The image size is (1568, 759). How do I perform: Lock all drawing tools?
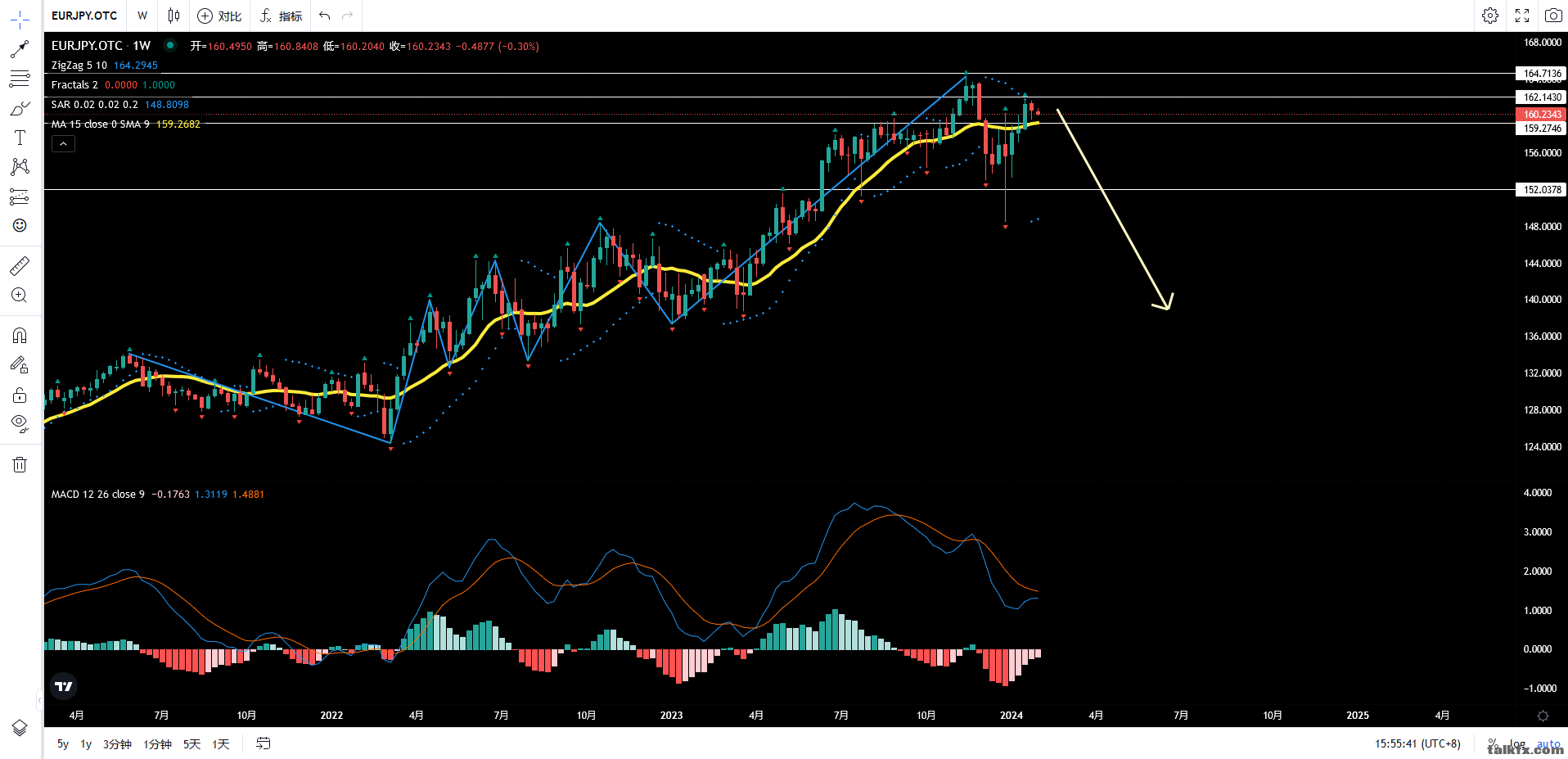coord(20,395)
